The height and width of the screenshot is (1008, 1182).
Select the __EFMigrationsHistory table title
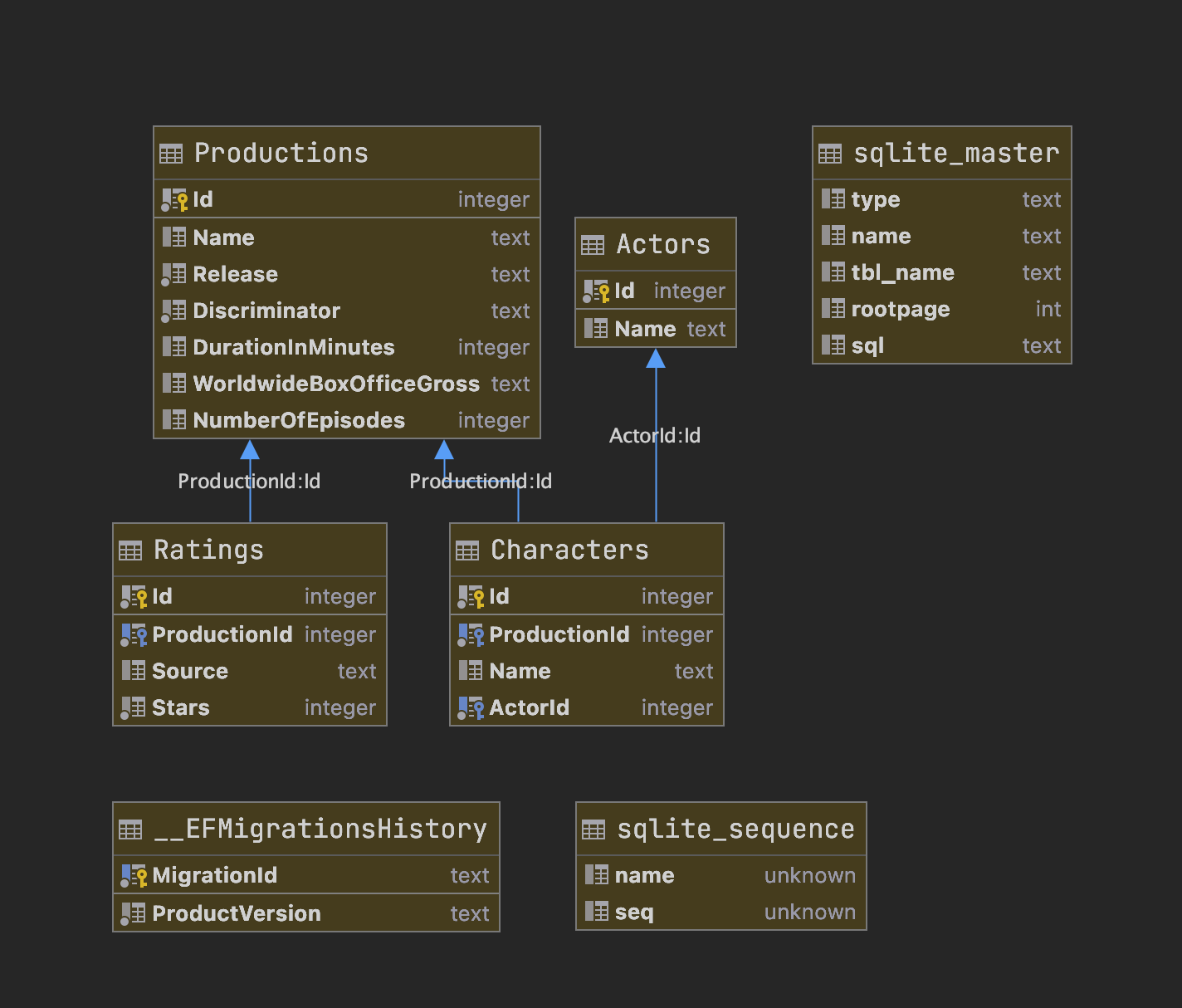click(x=320, y=829)
